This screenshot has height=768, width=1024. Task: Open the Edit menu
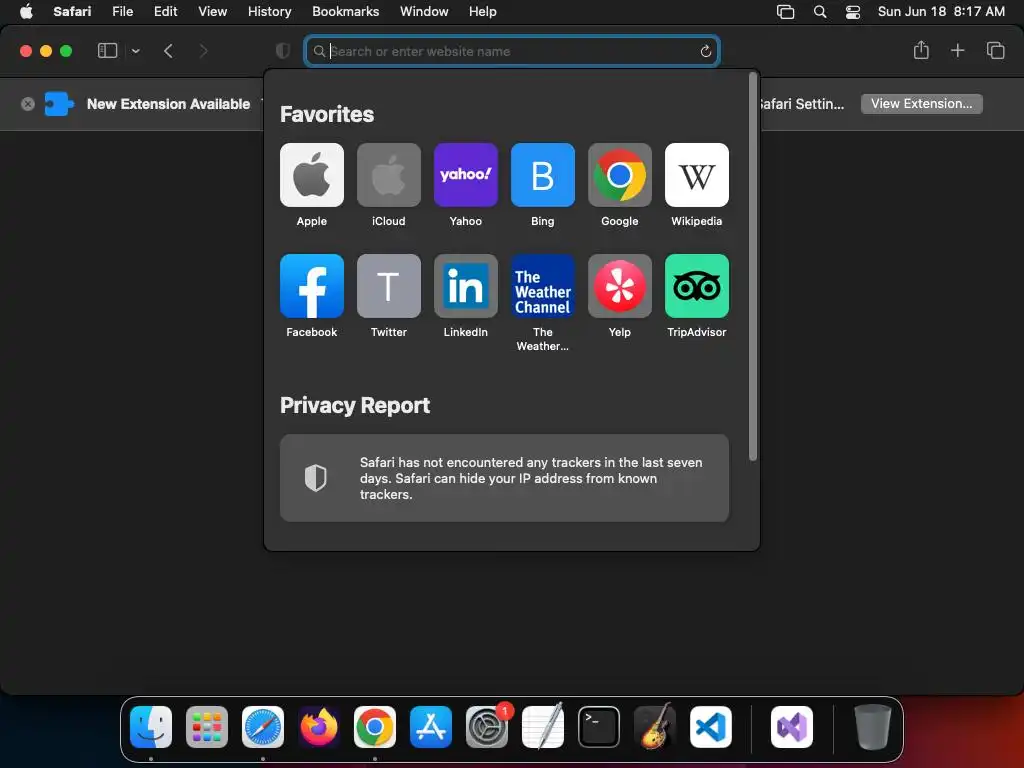165,12
